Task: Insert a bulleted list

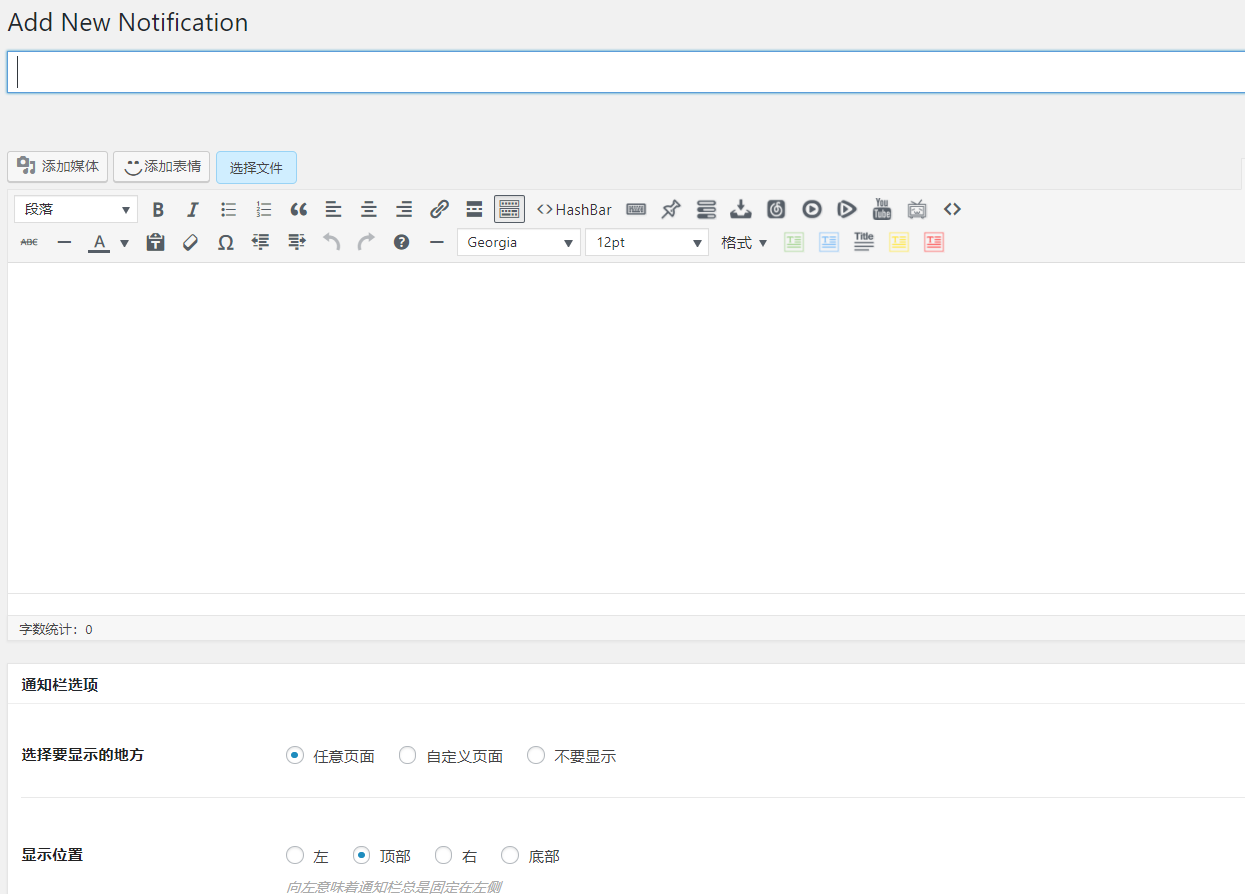Action: click(229, 209)
